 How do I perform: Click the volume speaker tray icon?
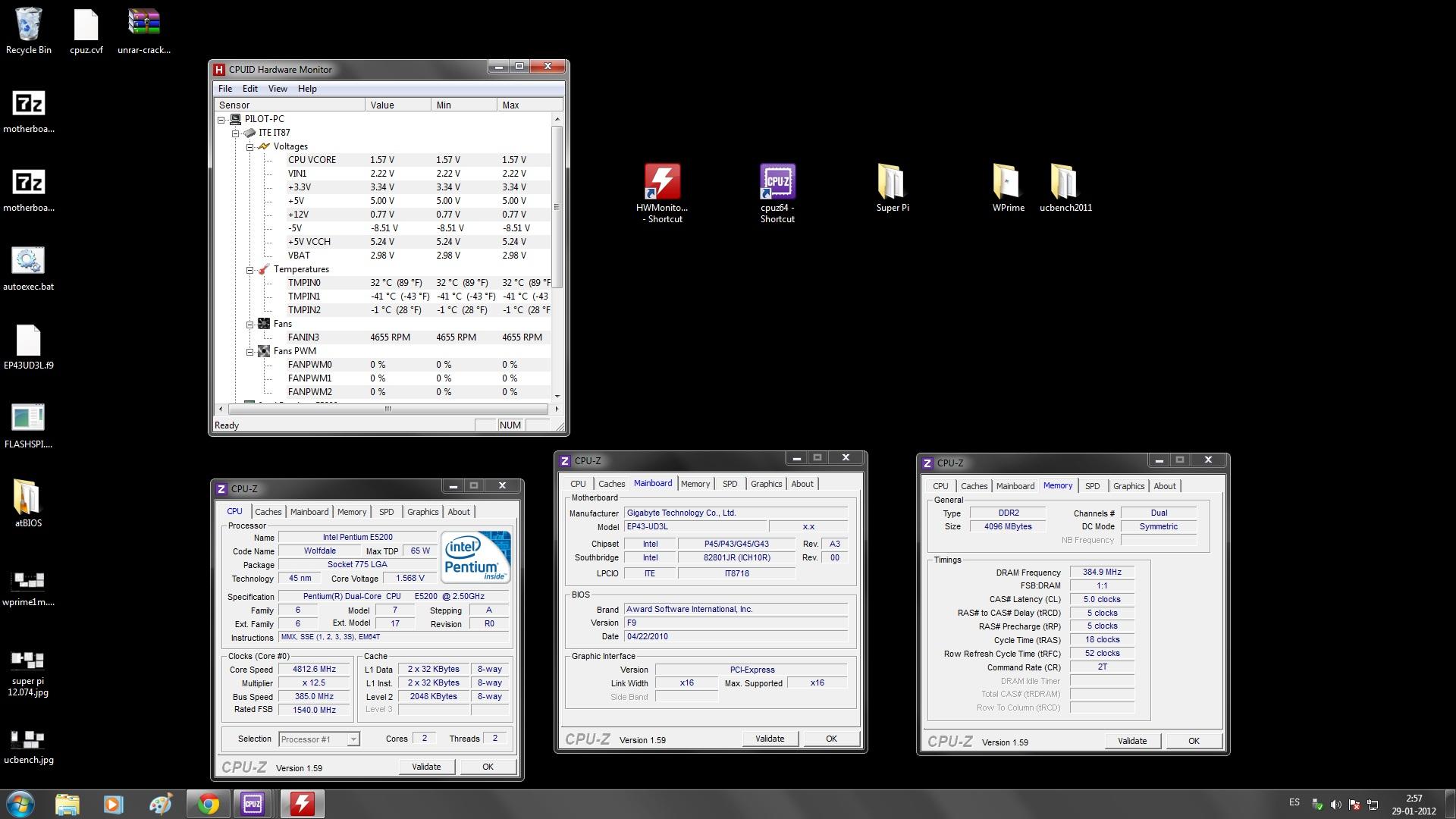(x=1335, y=805)
